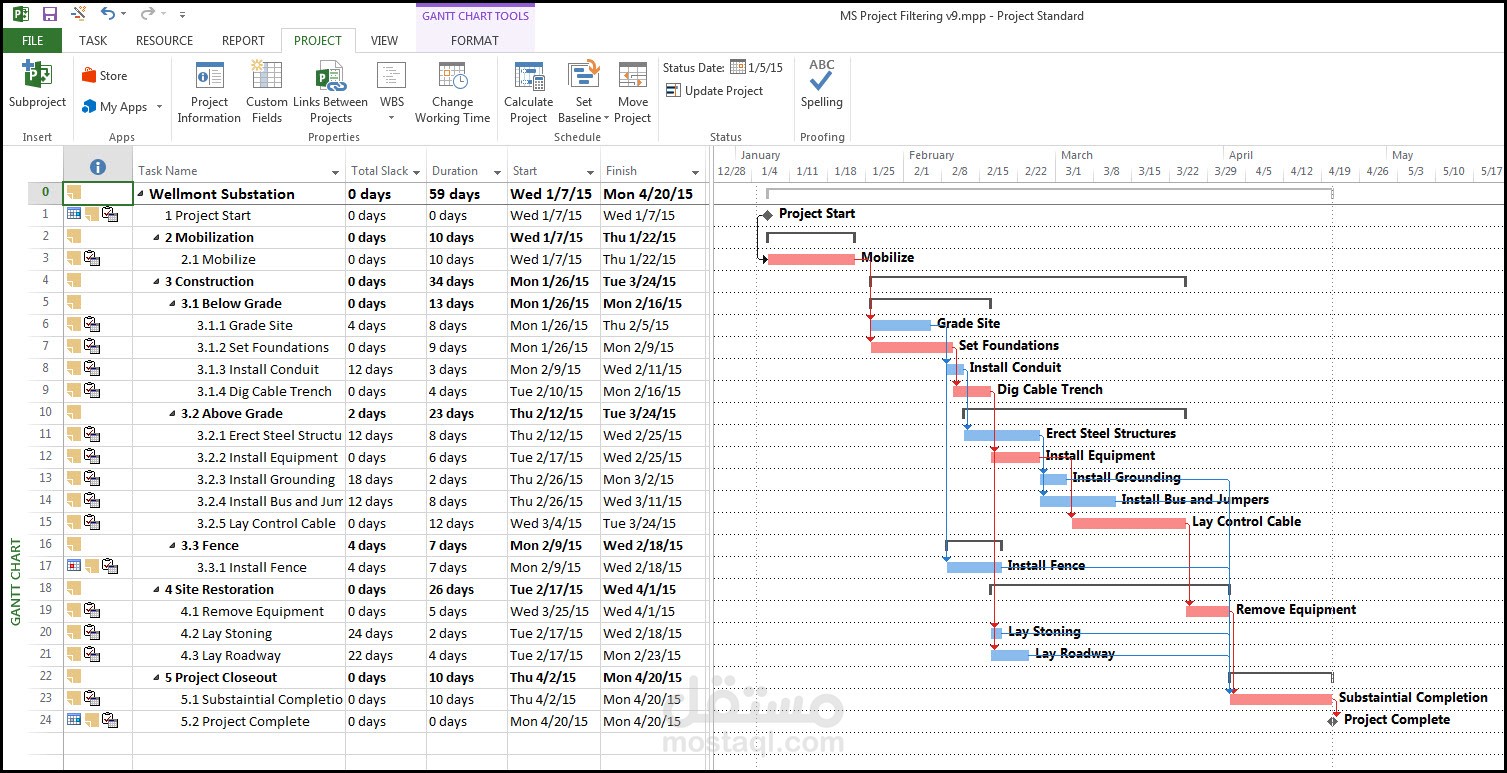Switch to the RESOURCE tab

tap(164, 40)
